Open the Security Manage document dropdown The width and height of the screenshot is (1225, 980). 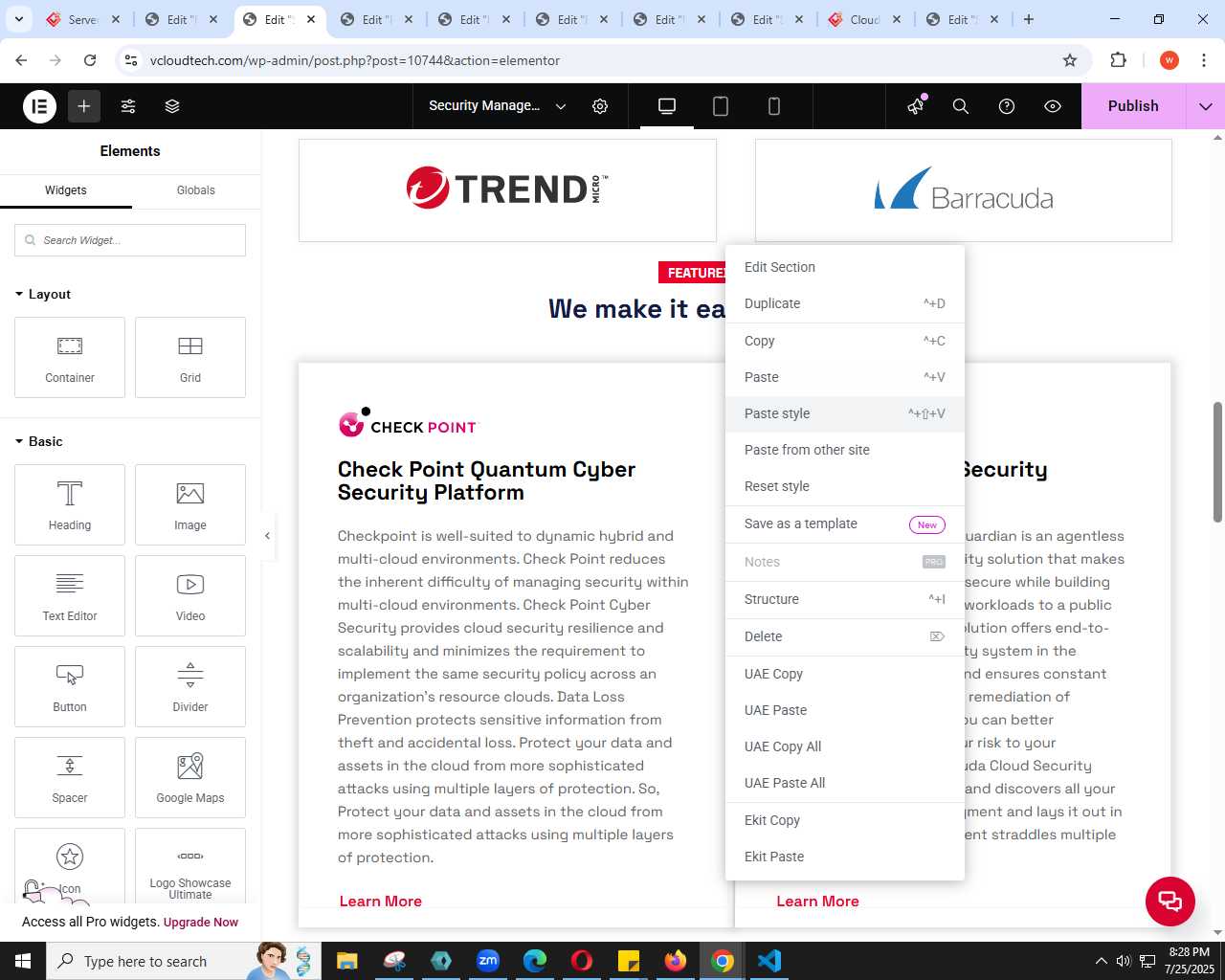(498, 106)
